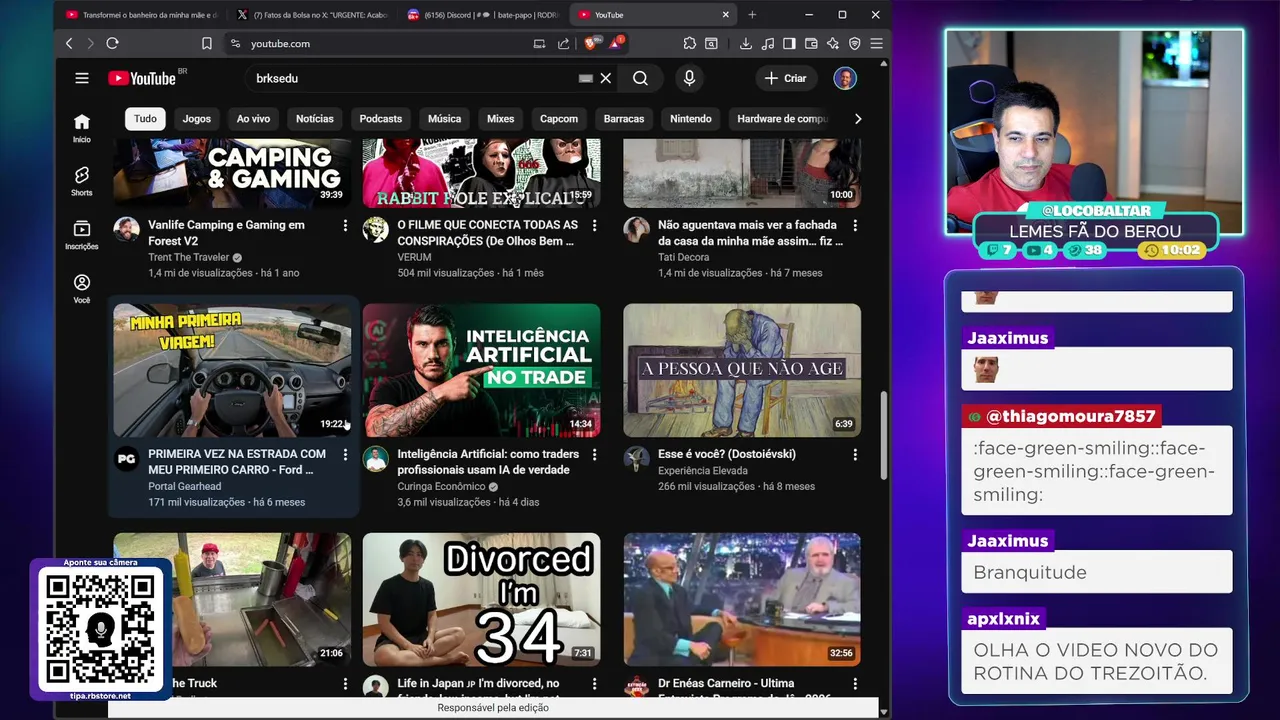Screen dimensions: 1280x720
Task: Click the page vertical scrollbar thumb
Action: tap(883, 435)
